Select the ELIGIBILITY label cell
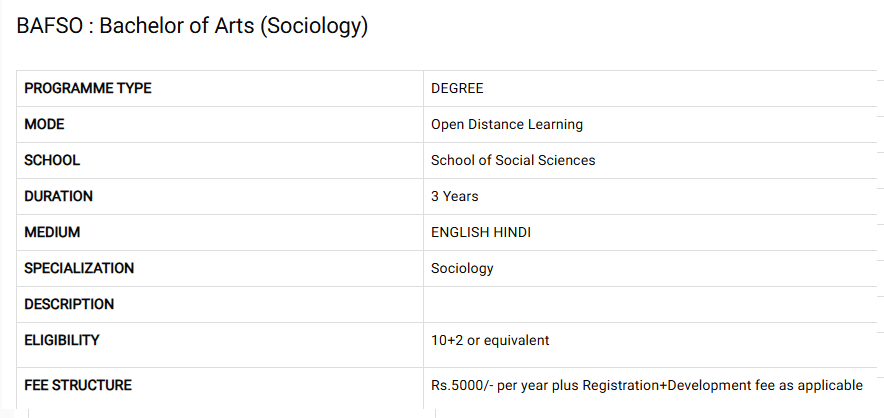Viewport: 884px width, 418px height. point(62,340)
